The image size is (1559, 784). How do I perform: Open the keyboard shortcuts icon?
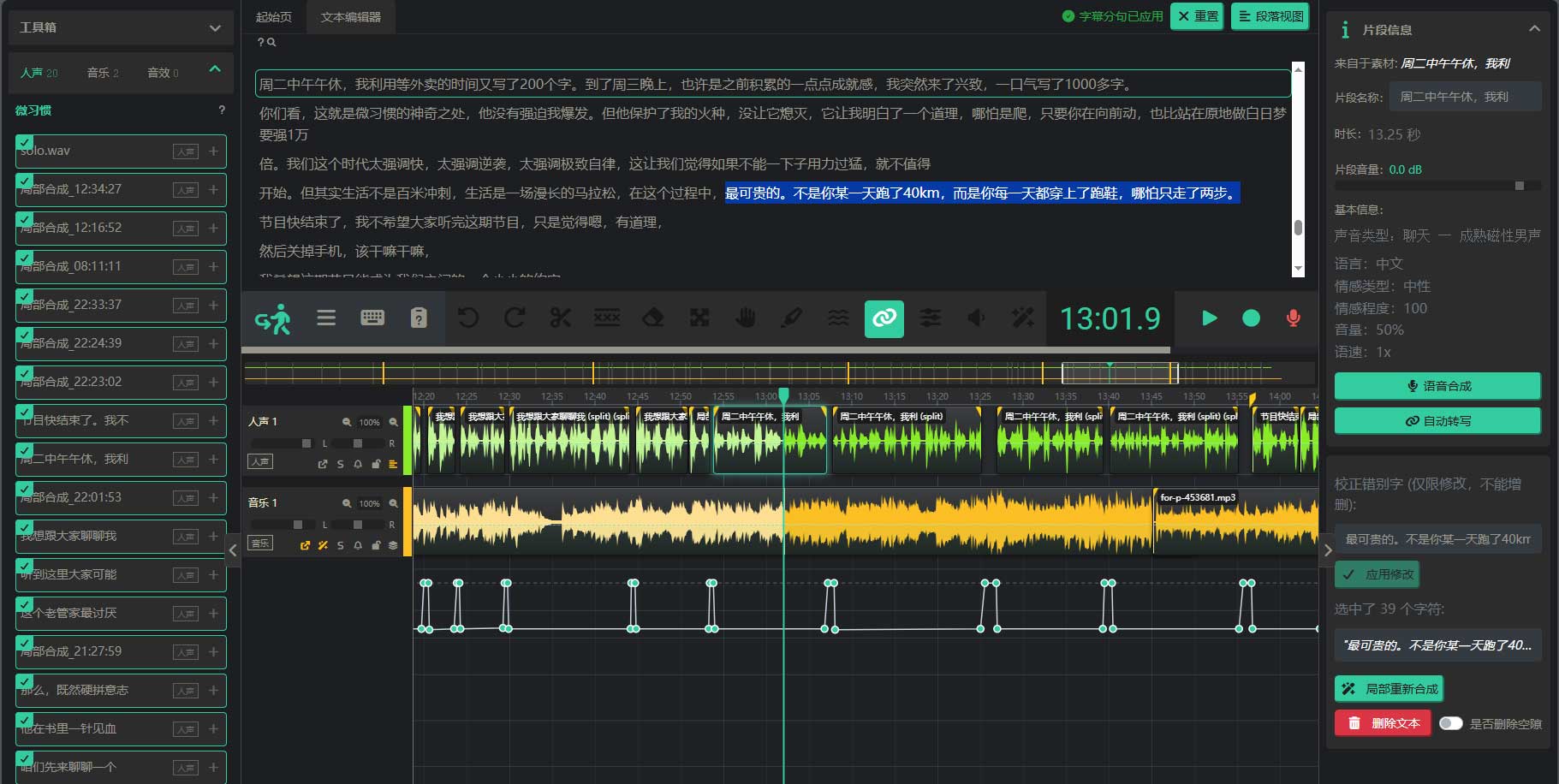pos(372,318)
